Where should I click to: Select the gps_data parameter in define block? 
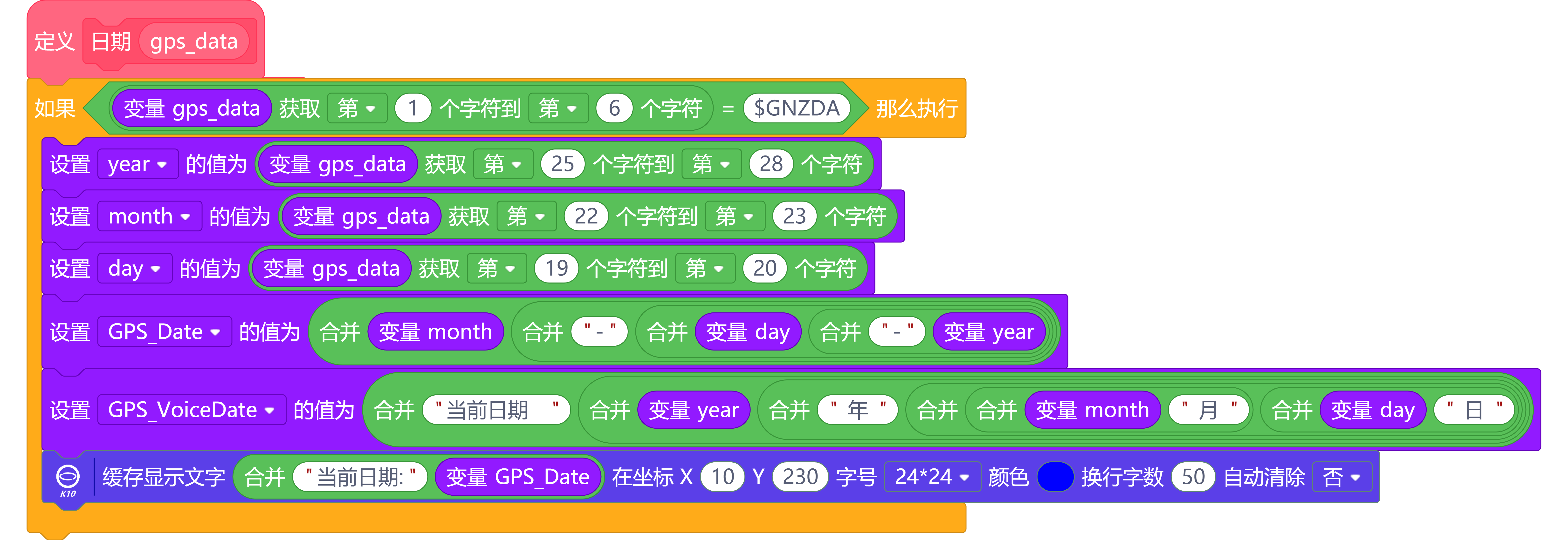(194, 42)
